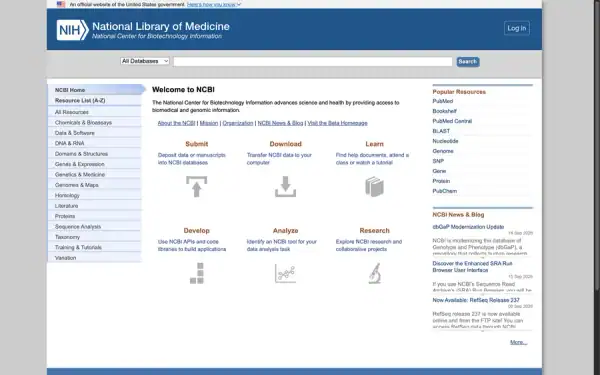
Task: Open National Library of Medicine header link
Action: [161, 26]
